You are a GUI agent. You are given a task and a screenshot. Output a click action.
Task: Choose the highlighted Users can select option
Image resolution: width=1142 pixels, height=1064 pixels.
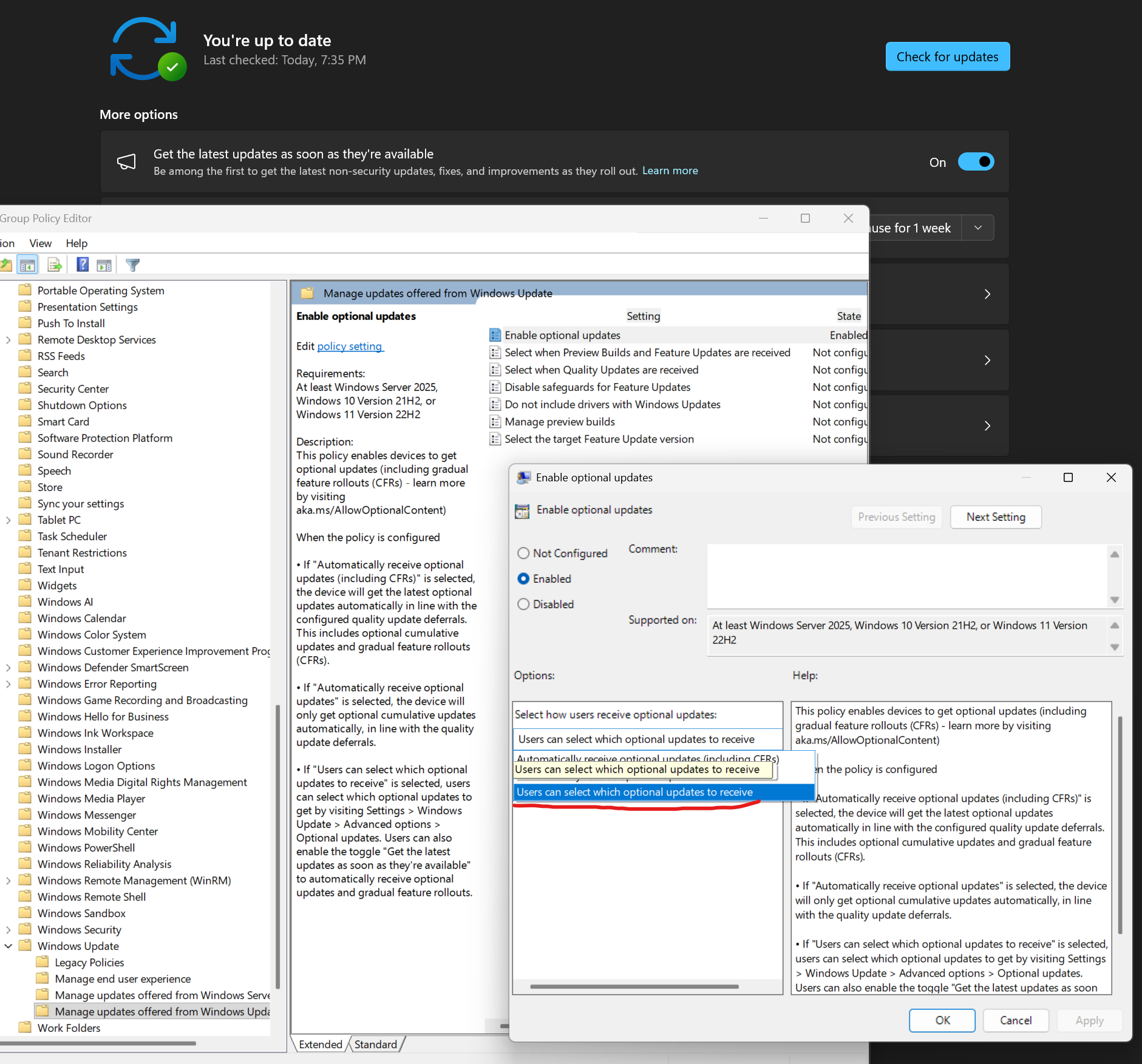tap(664, 792)
